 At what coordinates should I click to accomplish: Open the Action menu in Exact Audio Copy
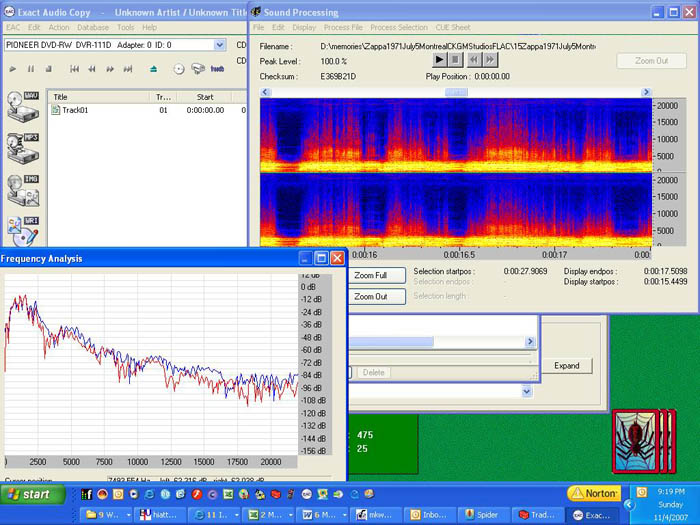pos(59,27)
